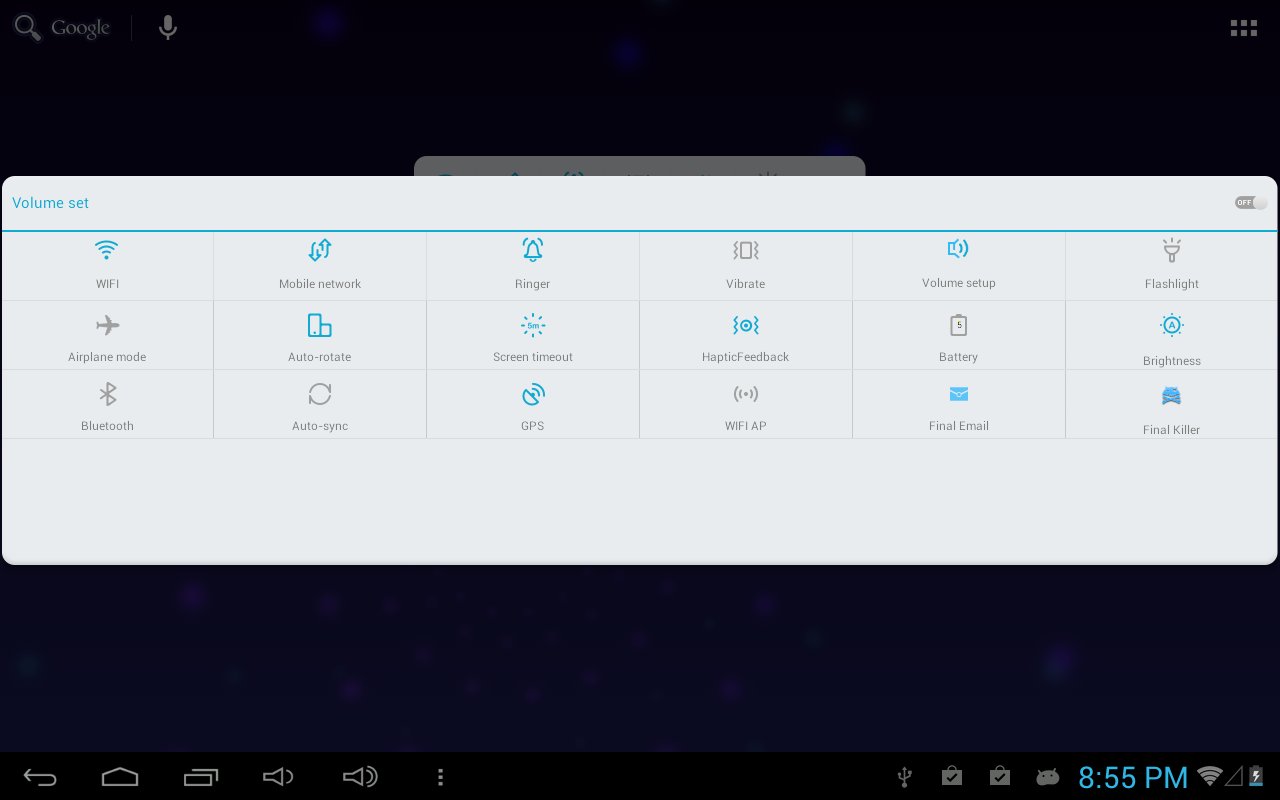
Task: Start voice search with microphone
Action: click(168, 28)
